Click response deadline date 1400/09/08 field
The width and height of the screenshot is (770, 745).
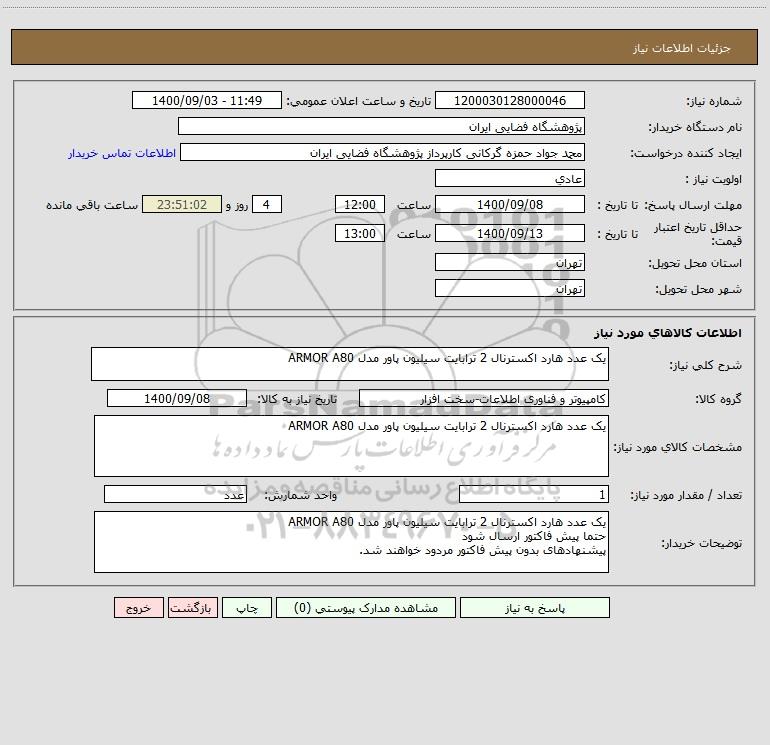click(510, 204)
